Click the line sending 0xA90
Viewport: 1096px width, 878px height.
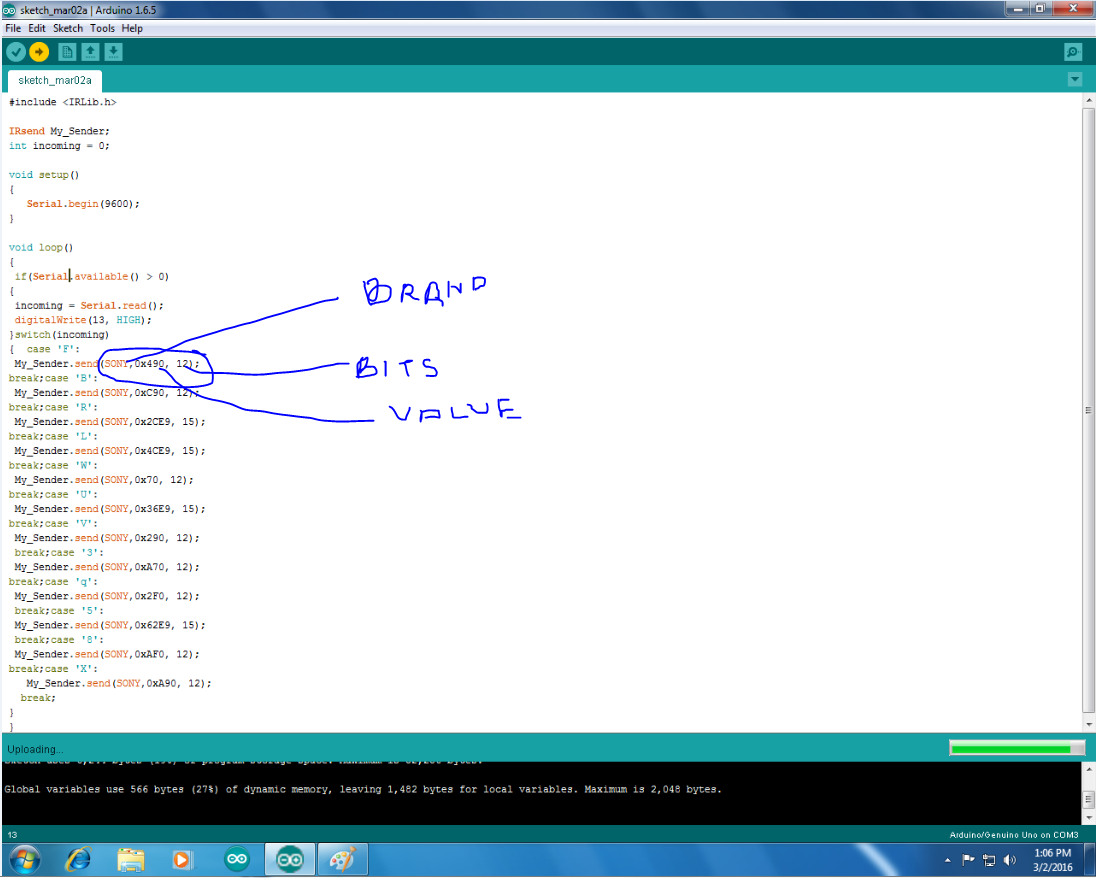click(x=119, y=684)
